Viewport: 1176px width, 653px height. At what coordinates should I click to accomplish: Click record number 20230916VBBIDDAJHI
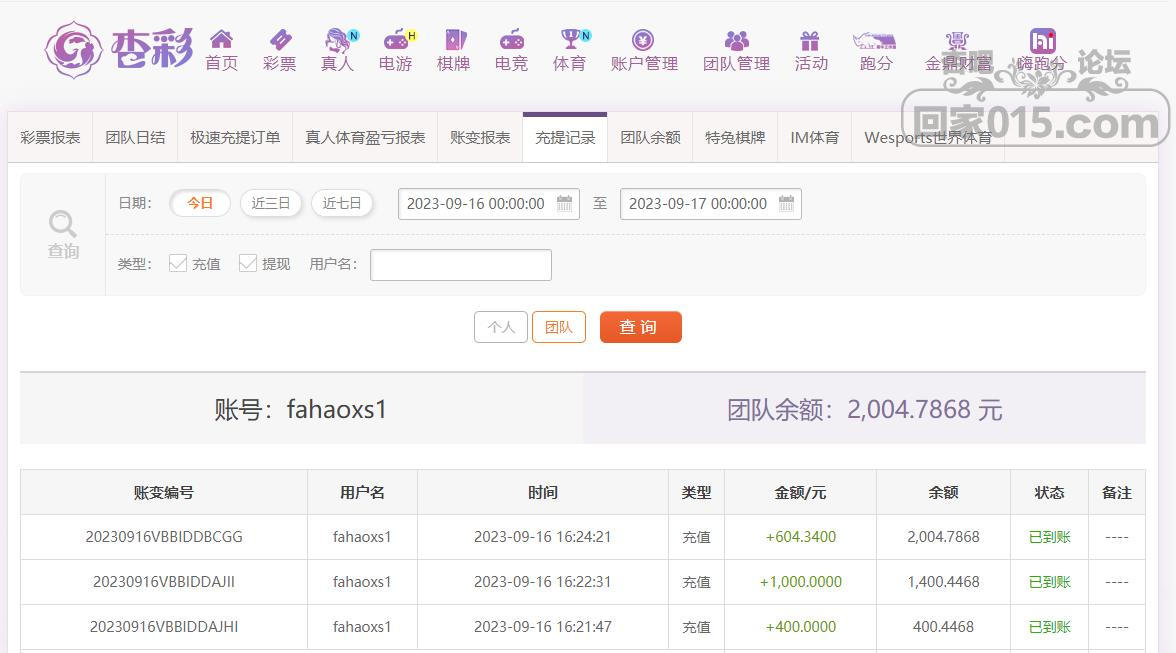click(164, 627)
